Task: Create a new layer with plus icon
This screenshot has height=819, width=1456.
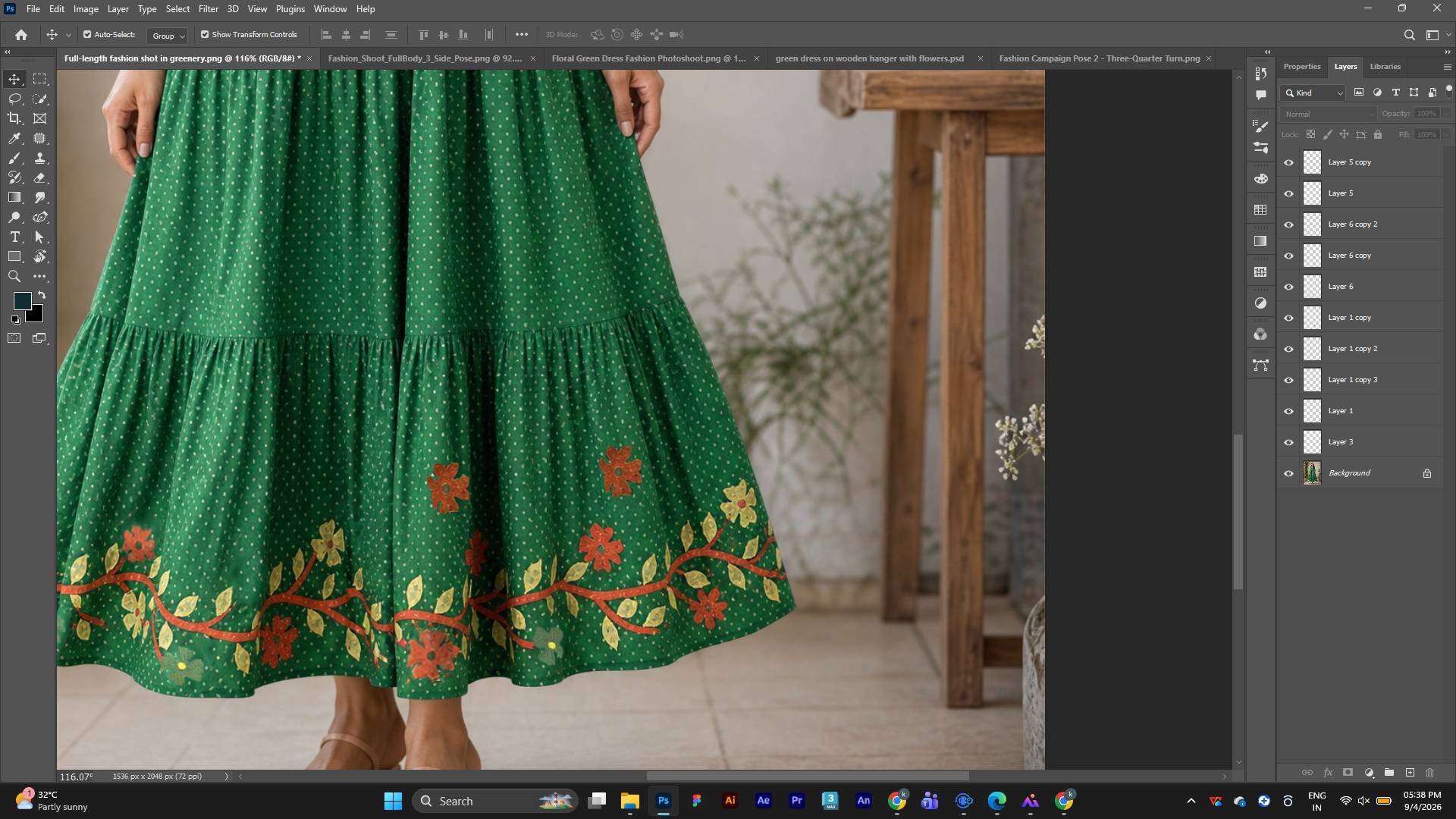Action: point(1410,773)
